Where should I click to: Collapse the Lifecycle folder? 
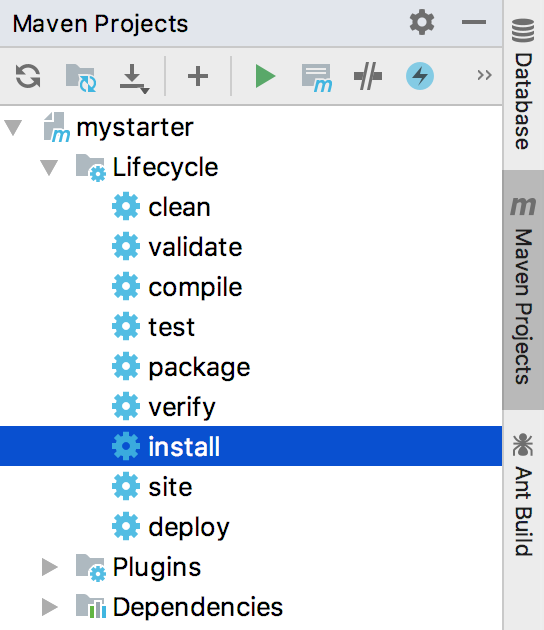click(x=49, y=168)
